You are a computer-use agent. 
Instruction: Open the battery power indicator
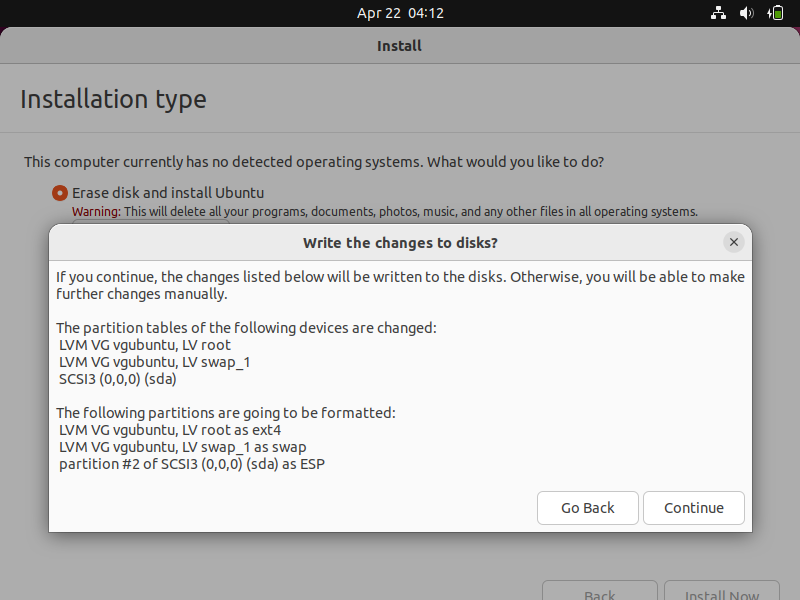[x=775, y=13]
